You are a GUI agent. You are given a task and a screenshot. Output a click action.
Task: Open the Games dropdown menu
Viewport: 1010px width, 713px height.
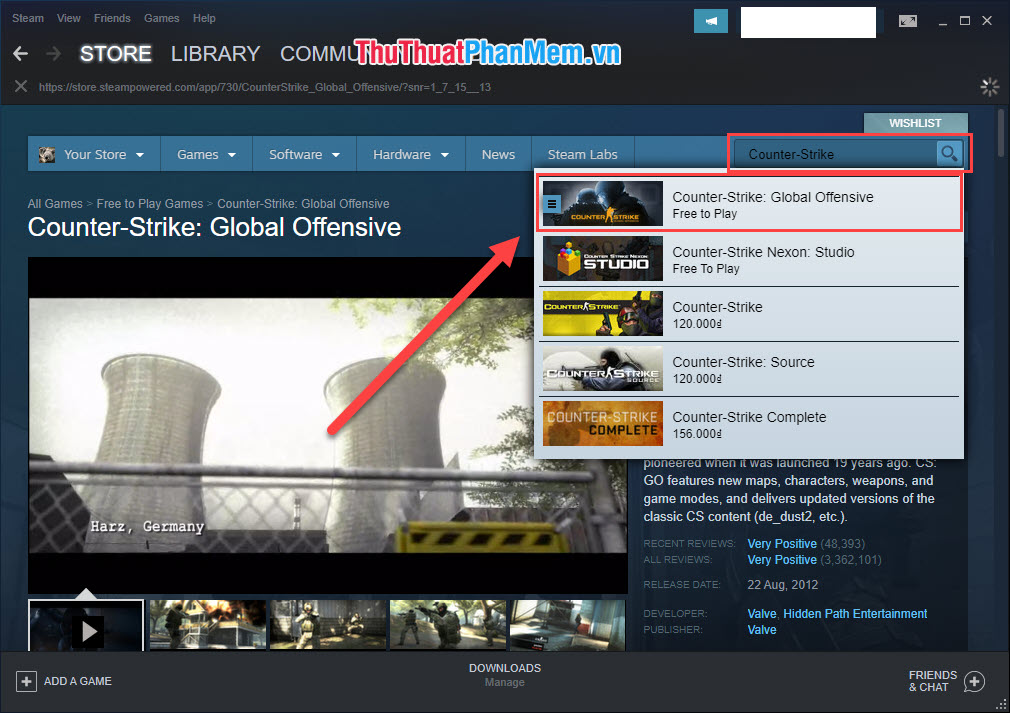pyautogui.click(x=205, y=153)
